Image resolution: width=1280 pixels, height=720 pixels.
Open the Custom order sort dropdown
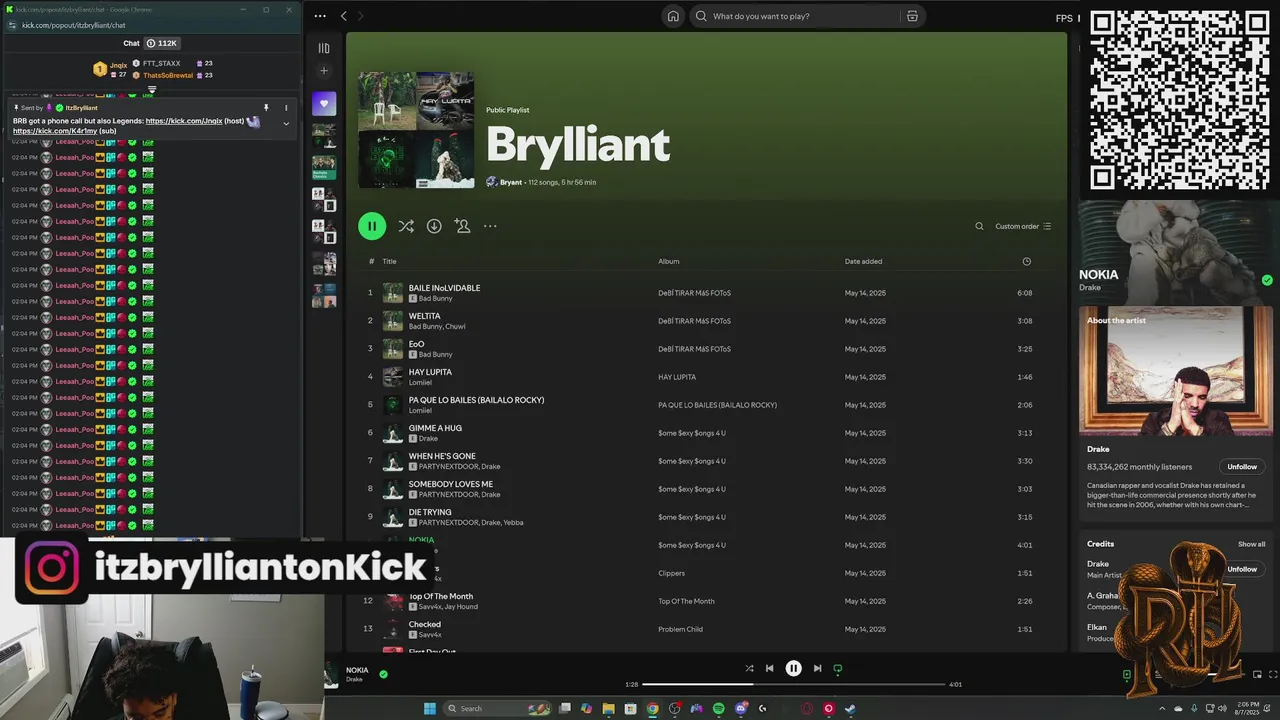coord(1023,226)
